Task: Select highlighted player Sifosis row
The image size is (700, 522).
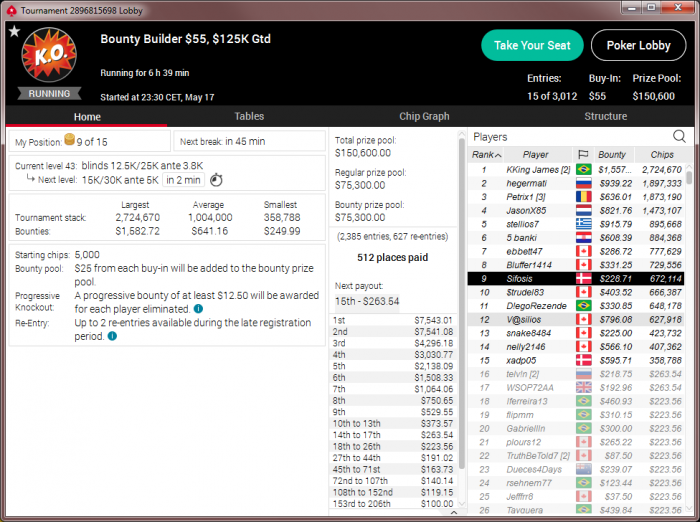Action: coord(575,279)
